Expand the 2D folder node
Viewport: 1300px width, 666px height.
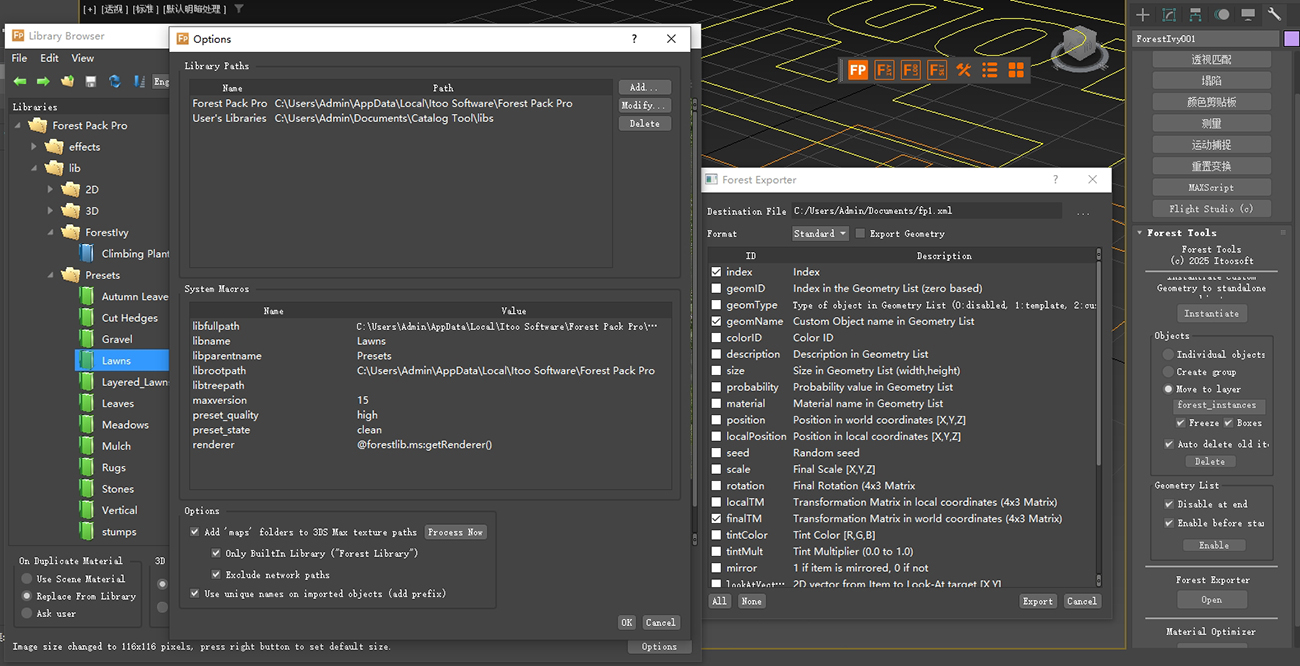pyautogui.click(x=51, y=189)
